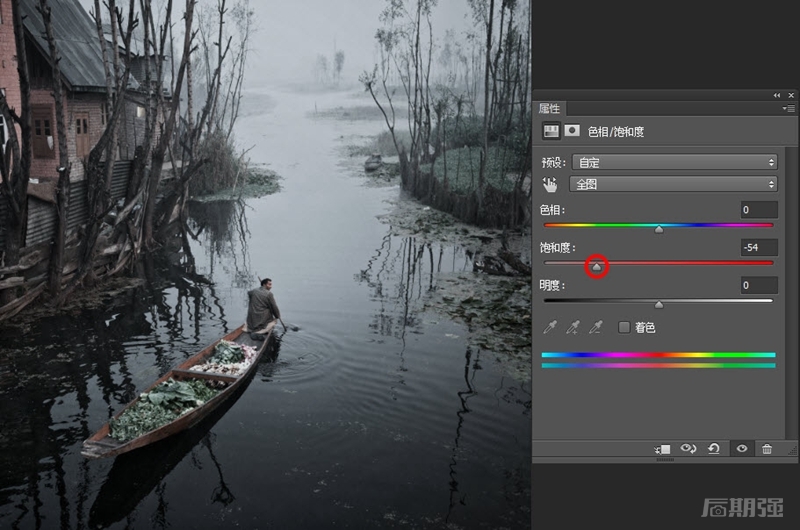Click the man rowing the boat in image
Viewport: 800px width, 530px height.
[262, 306]
